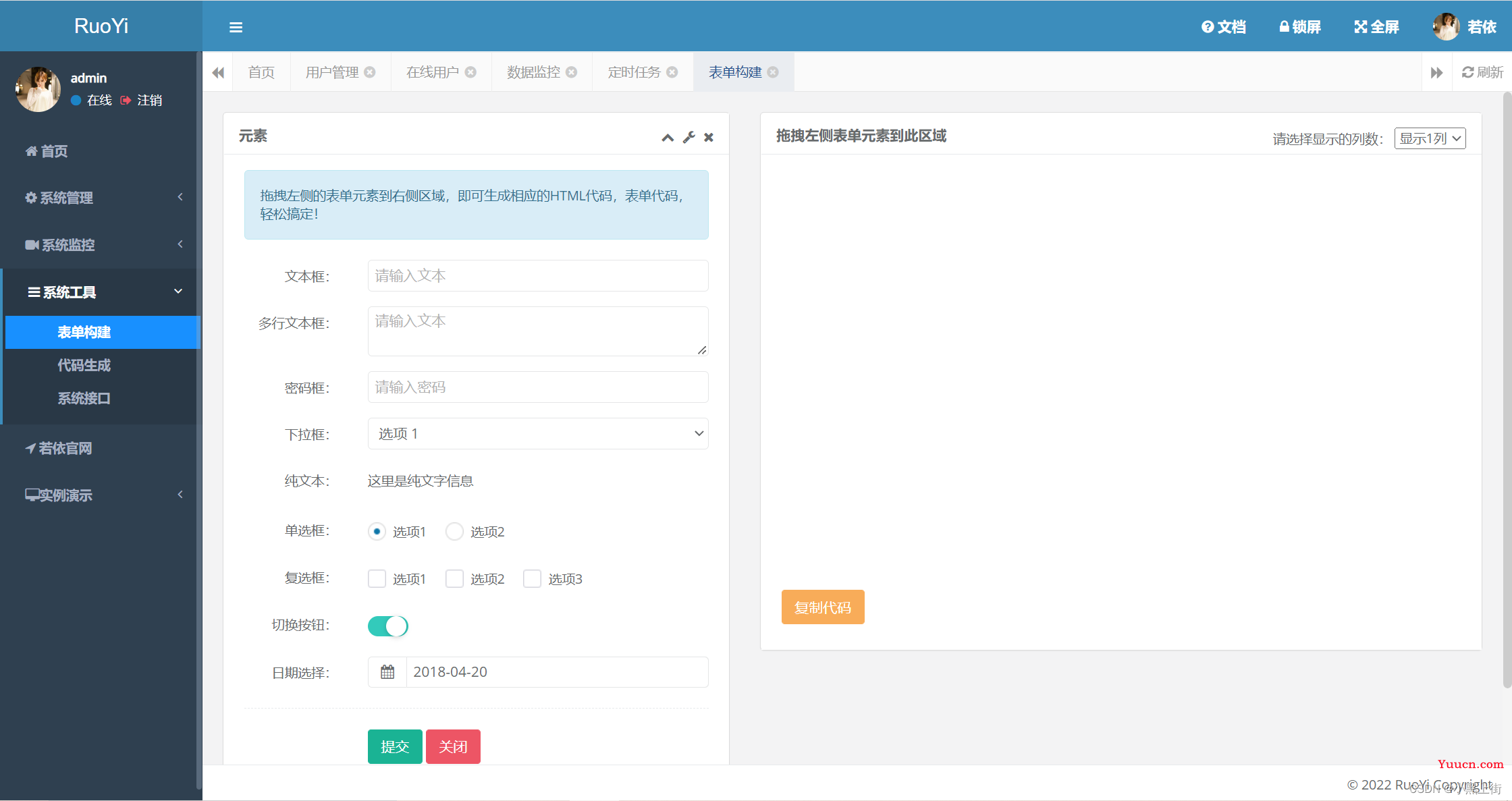1512x801 pixels.
Task: Select 选项1 radio button
Action: pyautogui.click(x=377, y=531)
